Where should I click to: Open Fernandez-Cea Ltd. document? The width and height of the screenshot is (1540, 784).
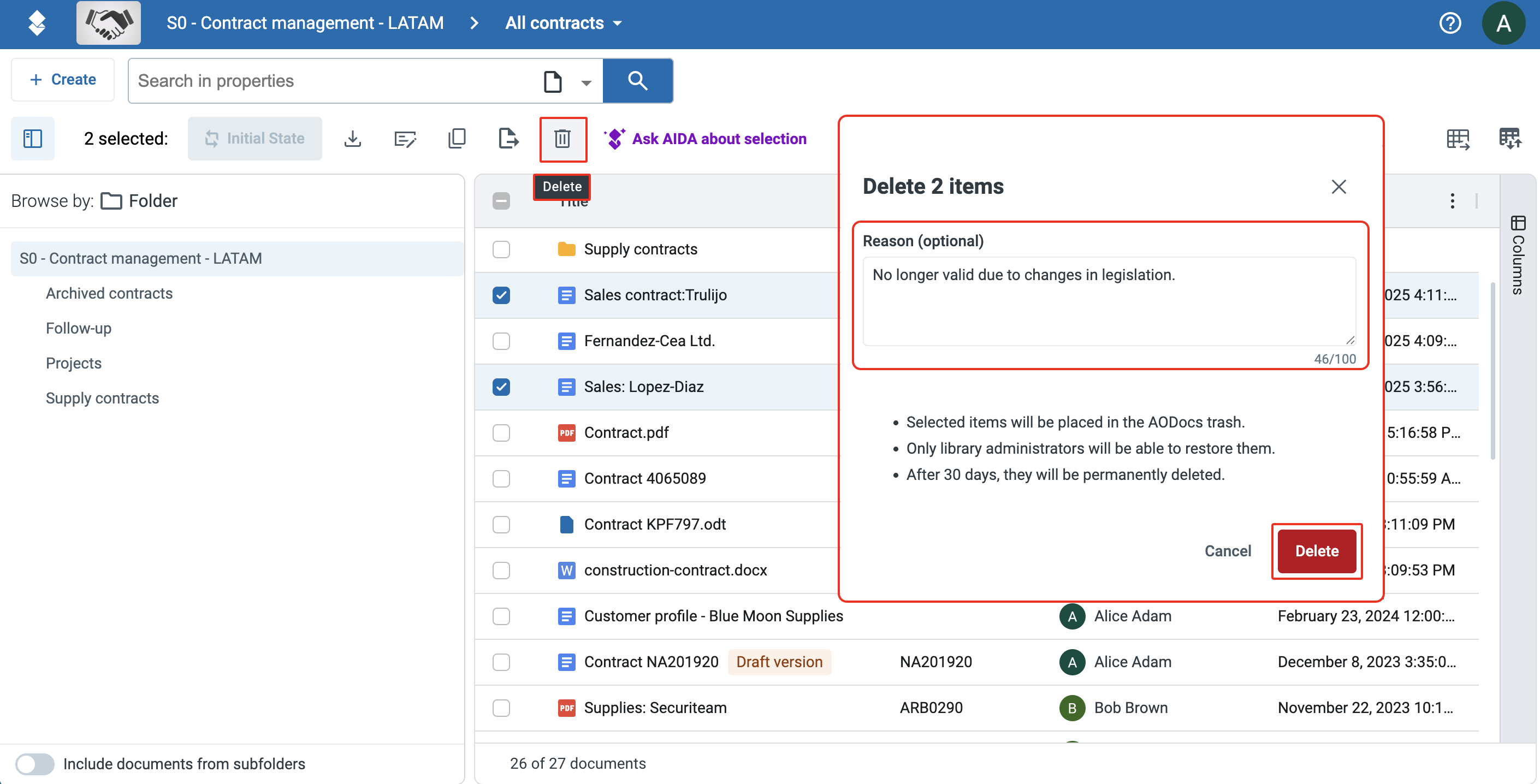tap(649, 341)
